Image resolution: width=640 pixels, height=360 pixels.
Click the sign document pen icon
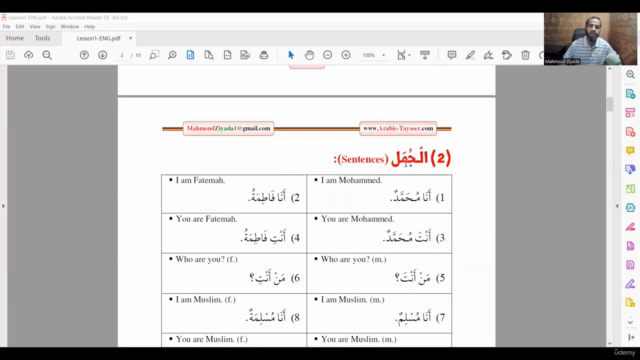[x=489, y=55]
